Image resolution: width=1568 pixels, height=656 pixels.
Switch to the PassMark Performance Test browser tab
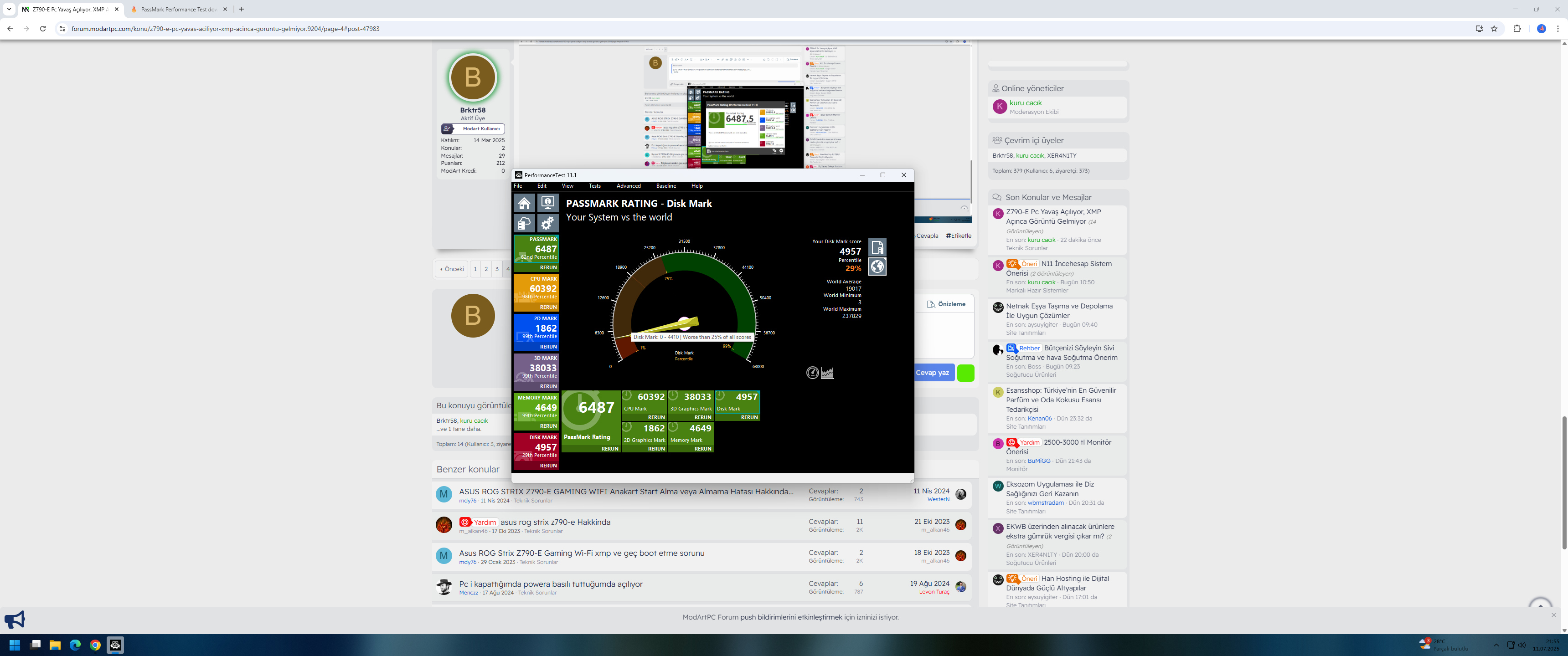pyautogui.click(x=178, y=9)
